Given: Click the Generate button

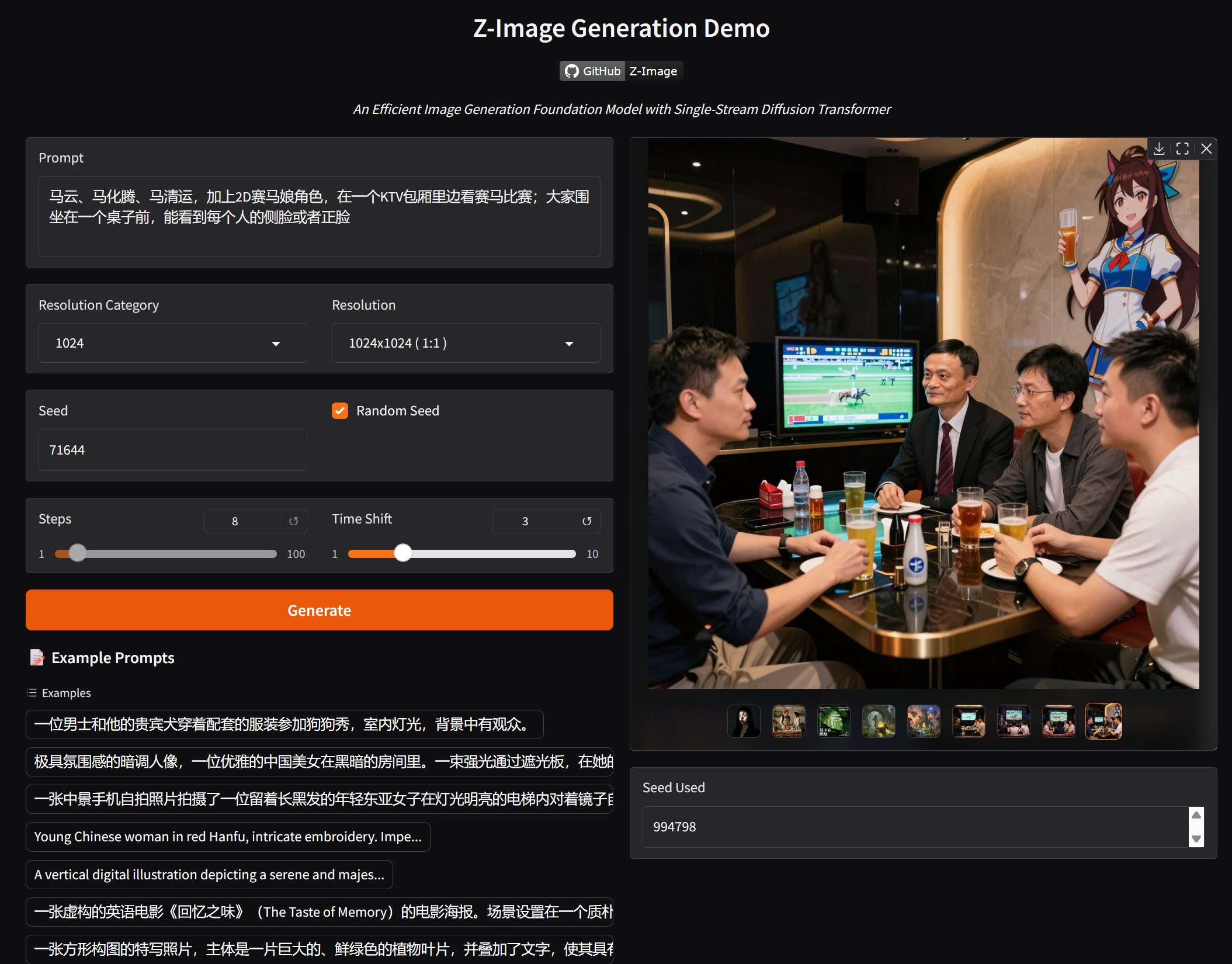Looking at the screenshot, I should (x=319, y=610).
